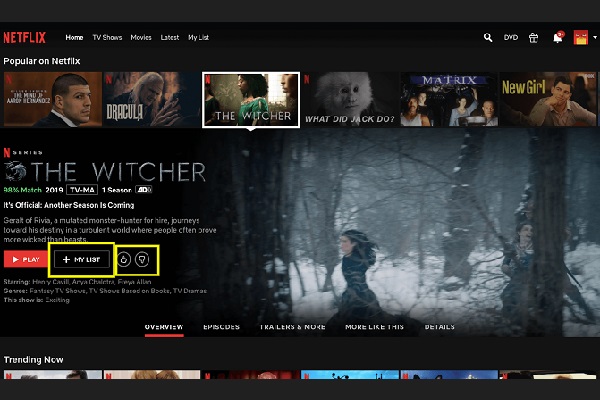The image size is (600, 400).
Task: Open the Matrix thumbnail
Action: (449, 99)
